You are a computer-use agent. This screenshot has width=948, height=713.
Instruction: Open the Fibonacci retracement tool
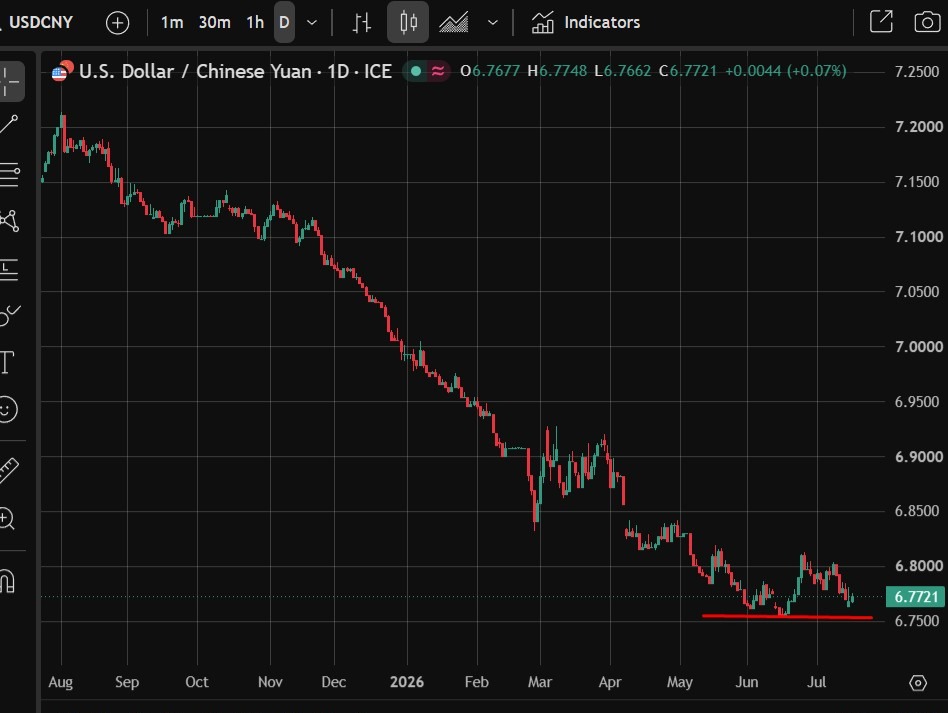pos(9,174)
